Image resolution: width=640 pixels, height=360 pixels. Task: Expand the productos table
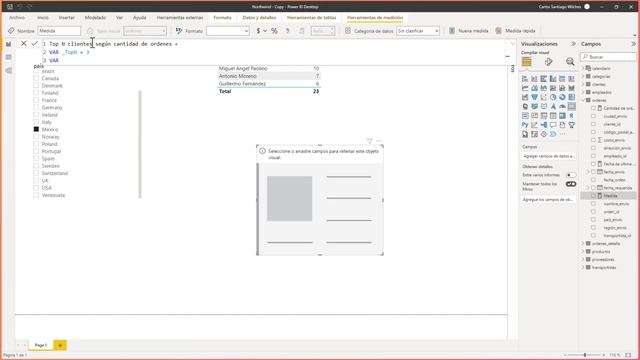pyautogui.click(x=583, y=251)
